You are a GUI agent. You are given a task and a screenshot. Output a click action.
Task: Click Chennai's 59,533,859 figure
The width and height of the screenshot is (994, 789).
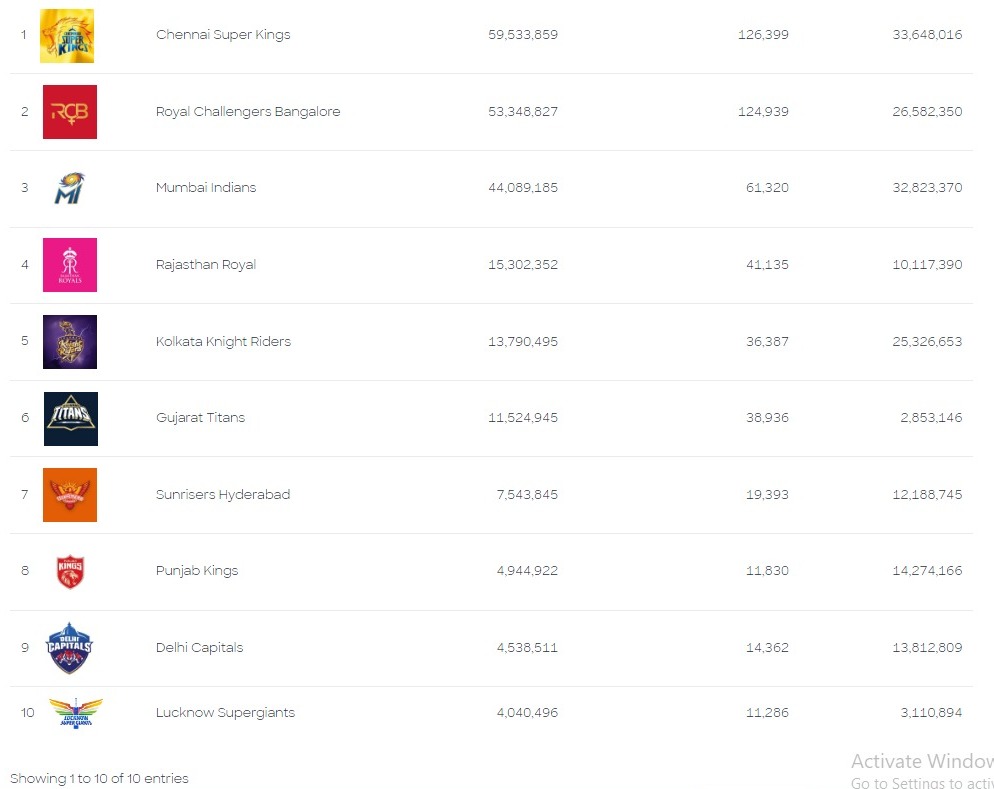523,35
